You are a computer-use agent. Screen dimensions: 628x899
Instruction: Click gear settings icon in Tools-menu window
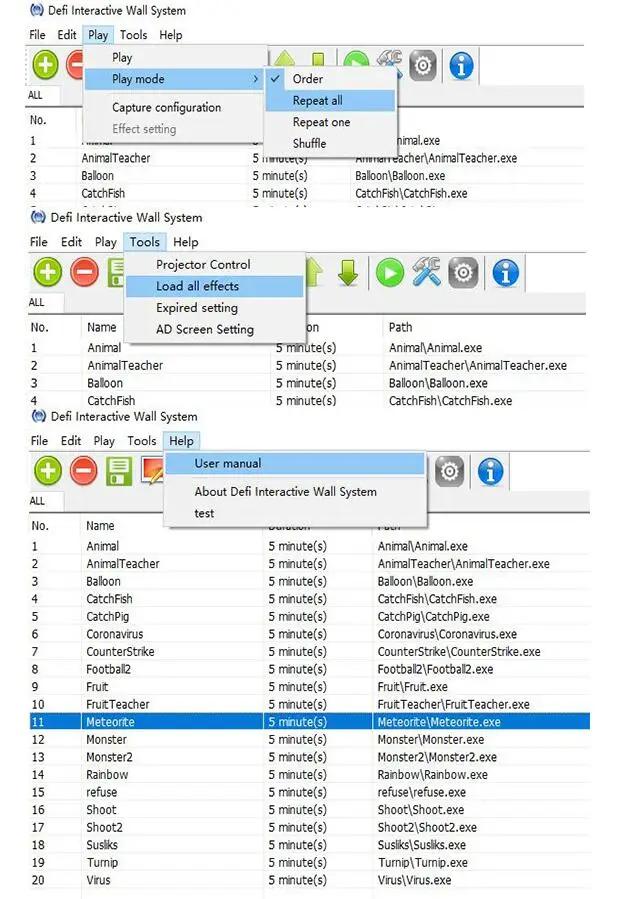(x=463, y=272)
